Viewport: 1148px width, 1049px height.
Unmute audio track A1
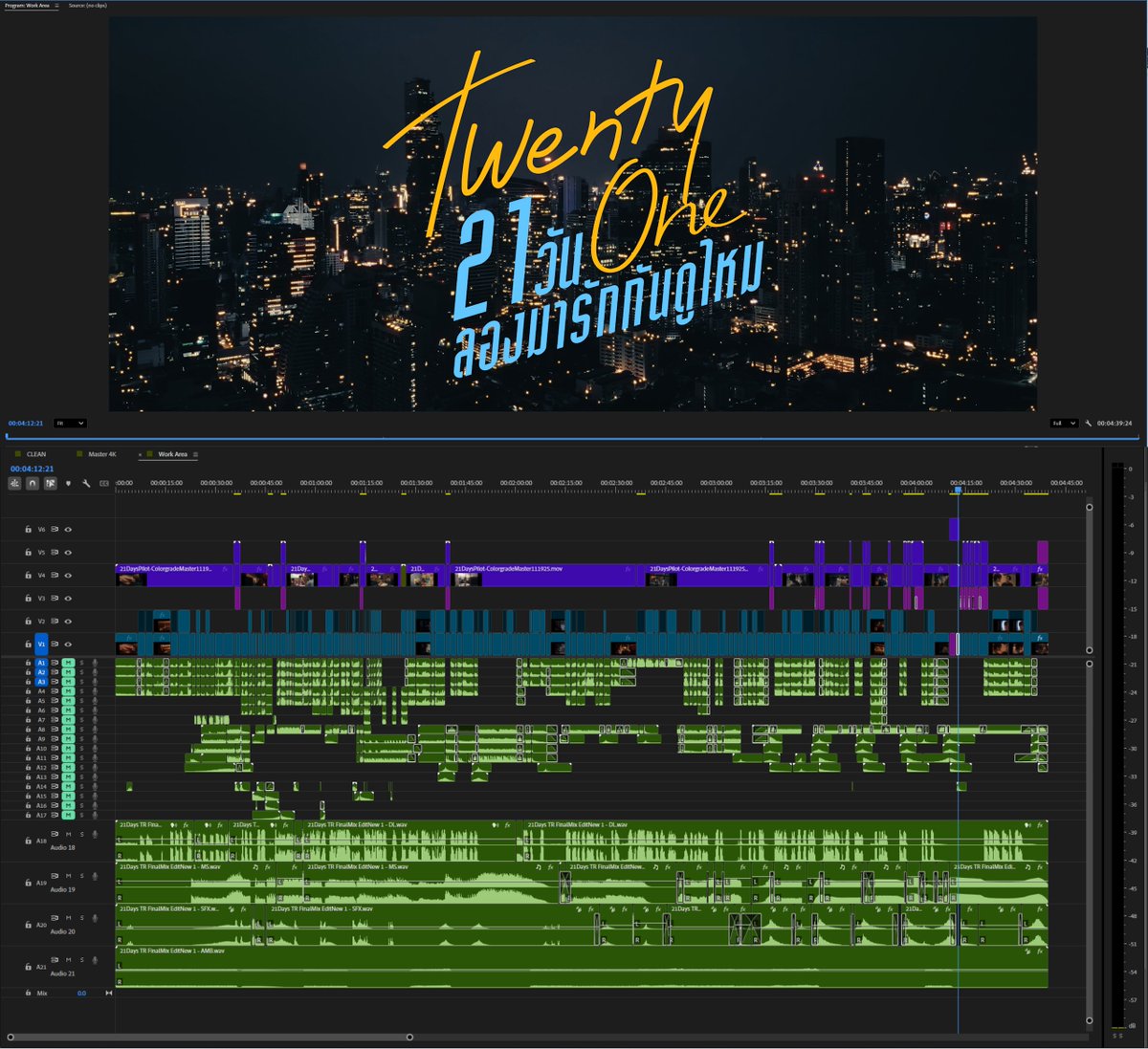point(68,663)
